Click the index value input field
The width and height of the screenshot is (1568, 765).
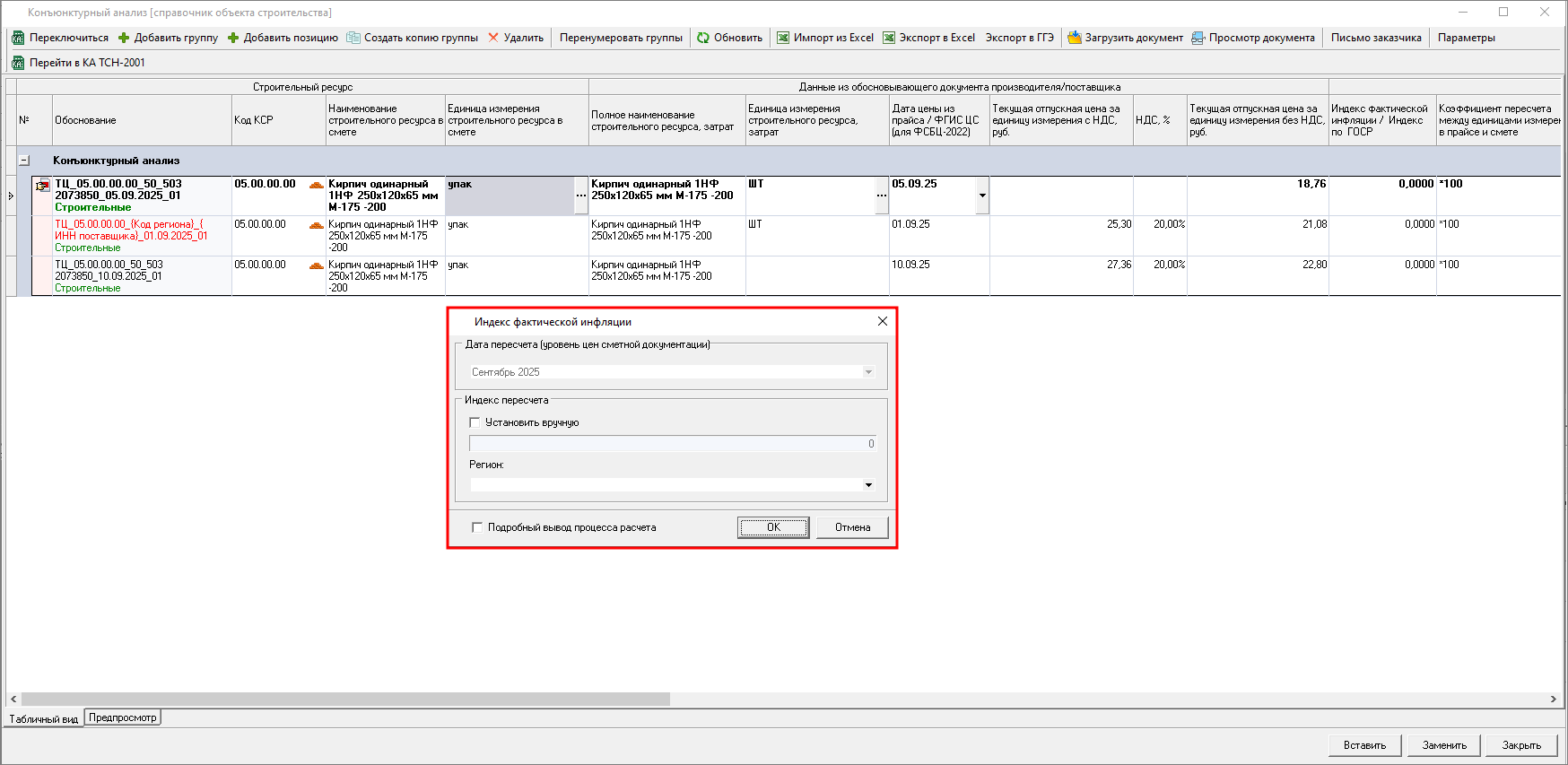coord(672,444)
